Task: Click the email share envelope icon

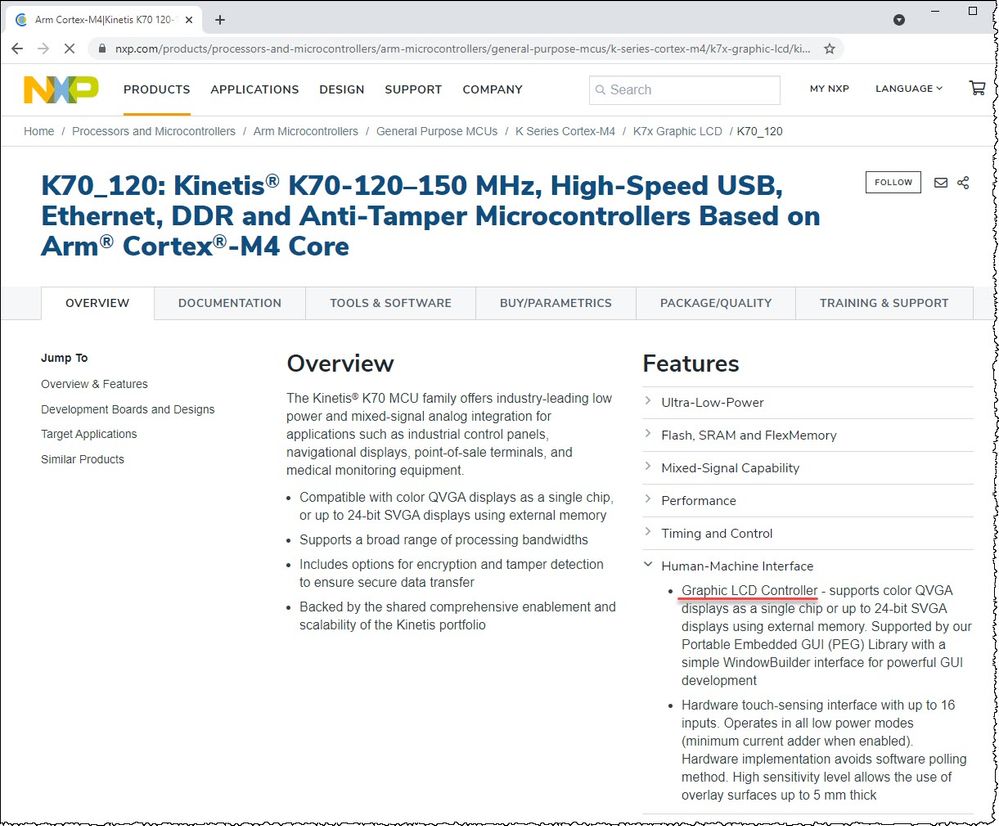Action: (940, 183)
